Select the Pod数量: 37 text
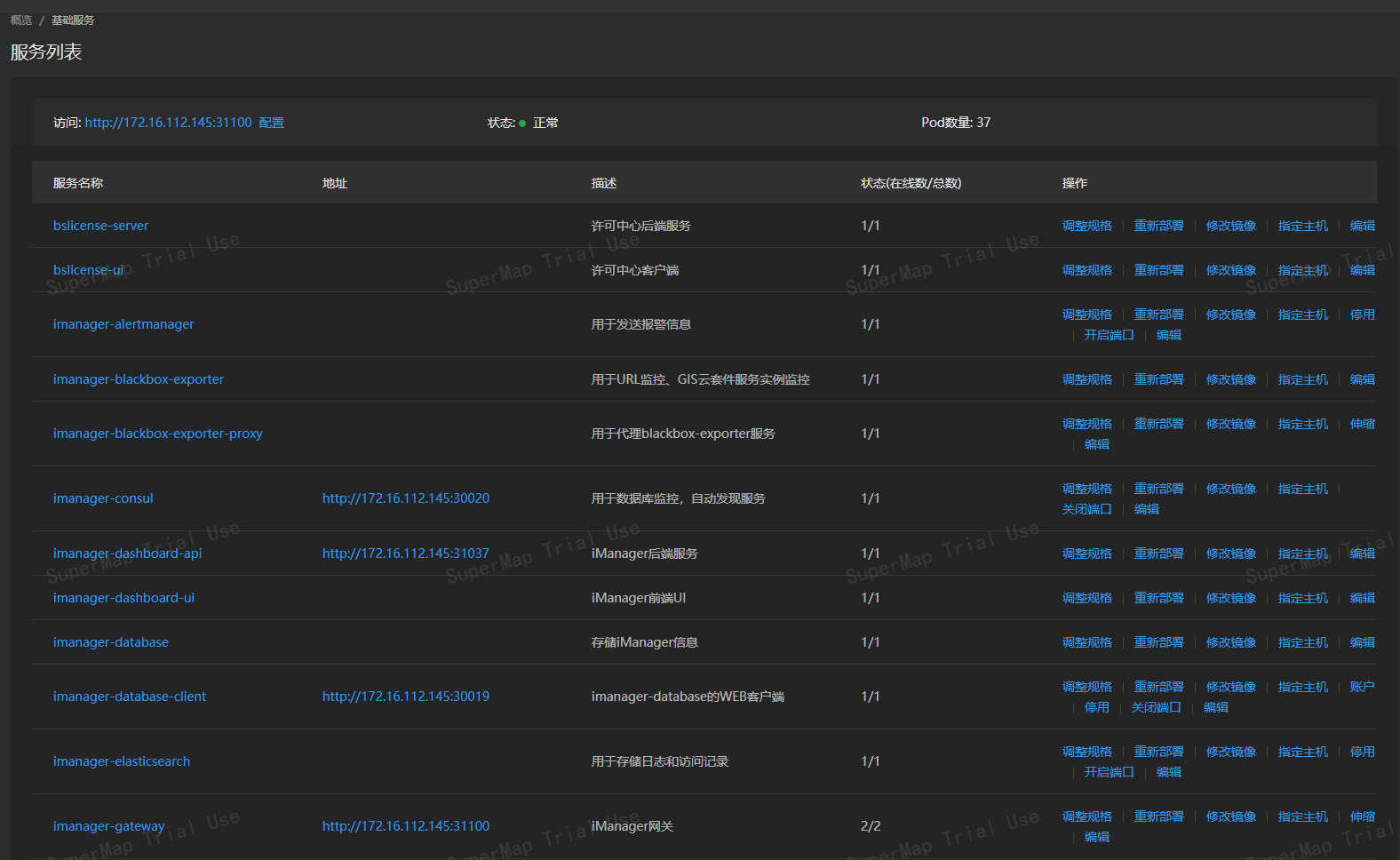The height and width of the screenshot is (860, 1400). pos(956,123)
